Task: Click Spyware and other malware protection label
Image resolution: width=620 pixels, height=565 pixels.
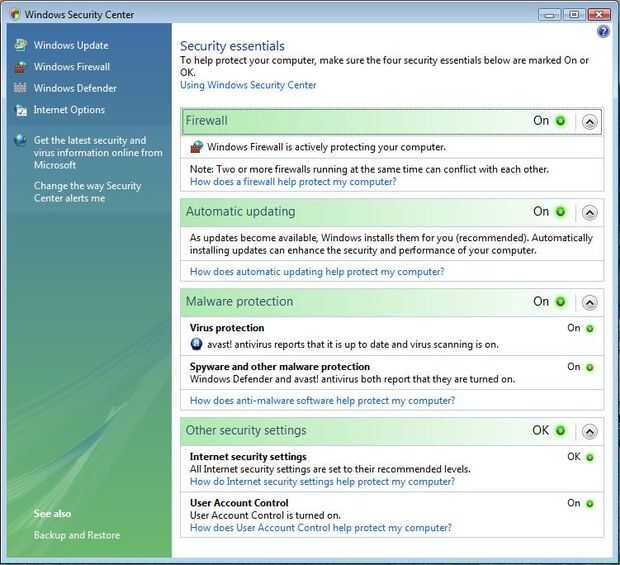Action: [x=280, y=367]
